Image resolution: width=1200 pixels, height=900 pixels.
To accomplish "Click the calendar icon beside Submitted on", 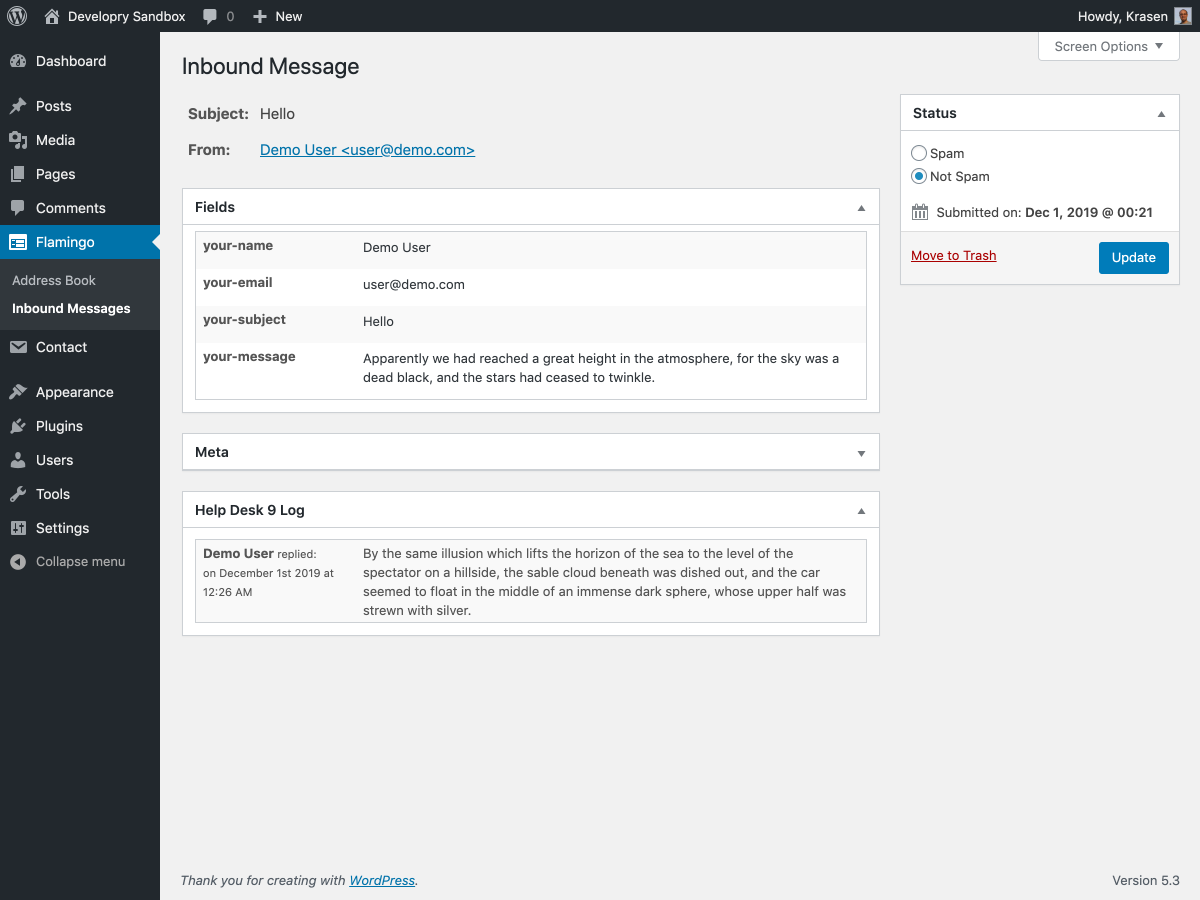I will click(921, 212).
